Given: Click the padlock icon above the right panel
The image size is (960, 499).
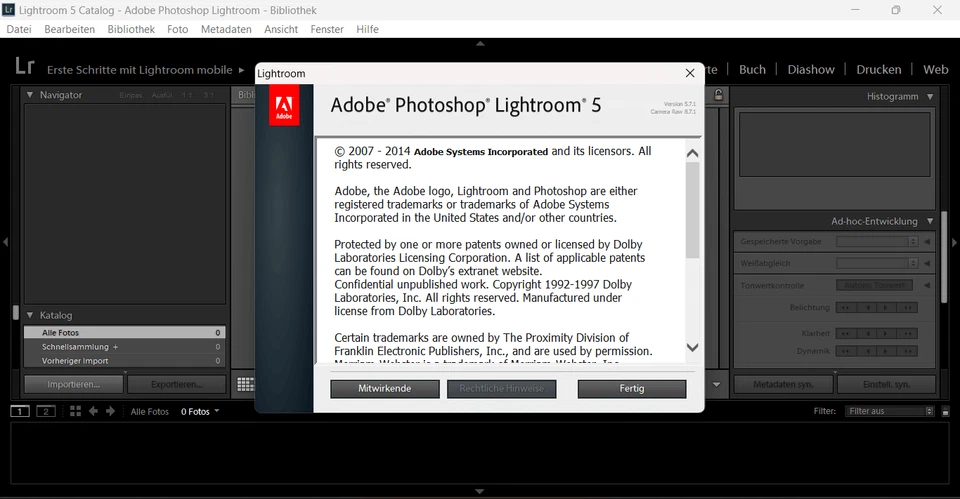Looking at the screenshot, I should point(719,95).
